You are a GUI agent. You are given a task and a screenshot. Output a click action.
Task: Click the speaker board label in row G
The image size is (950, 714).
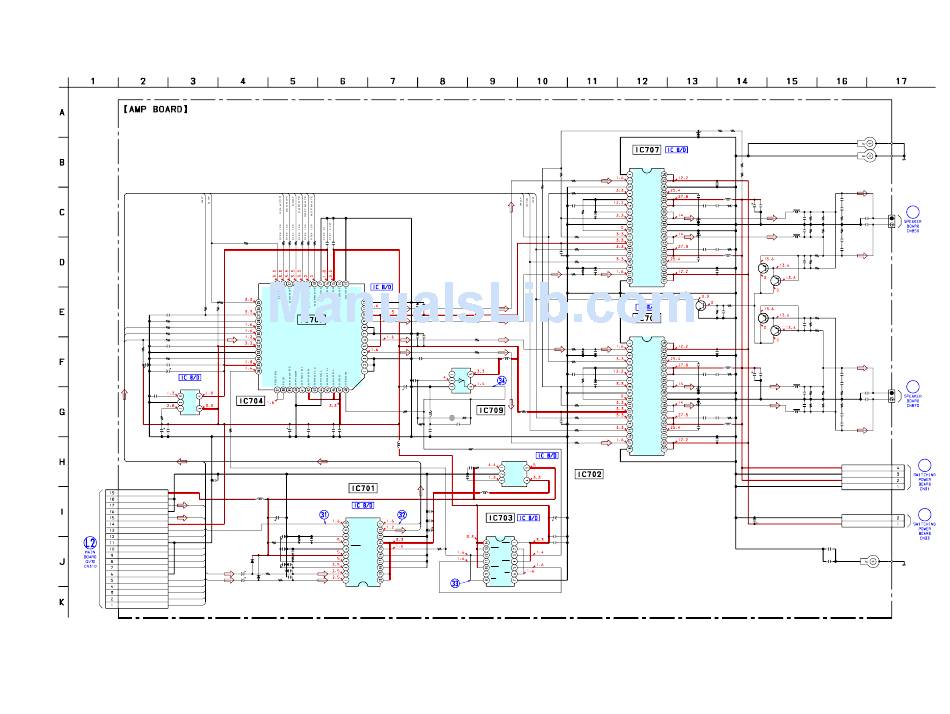click(x=912, y=401)
